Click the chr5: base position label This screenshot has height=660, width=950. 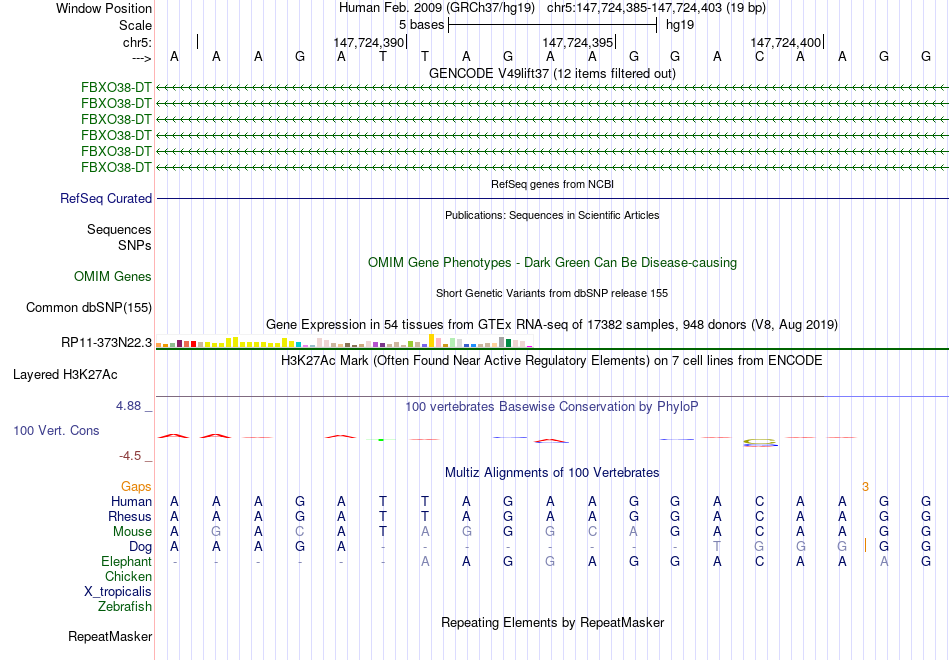click(137, 42)
